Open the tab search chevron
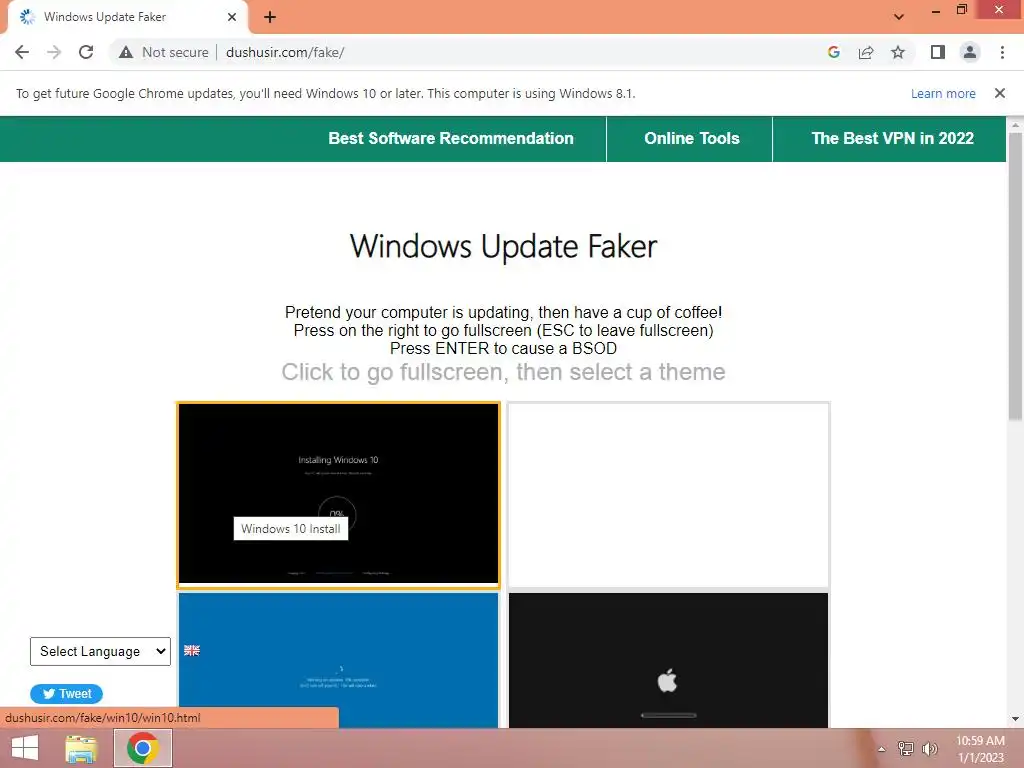This screenshot has height=768, width=1024. click(x=899, y=17)
